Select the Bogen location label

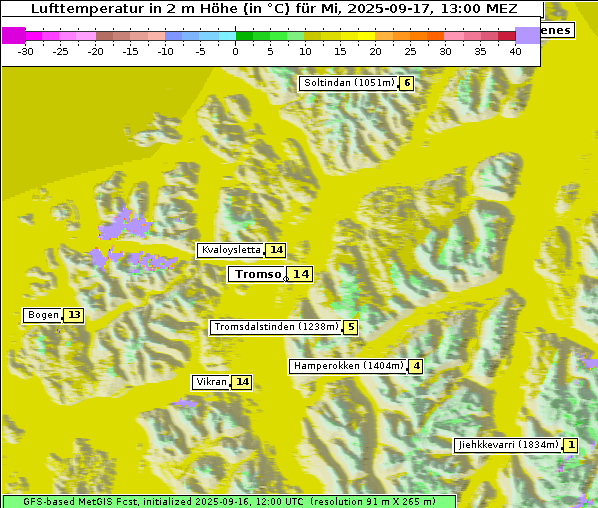[x=43, y=315]
